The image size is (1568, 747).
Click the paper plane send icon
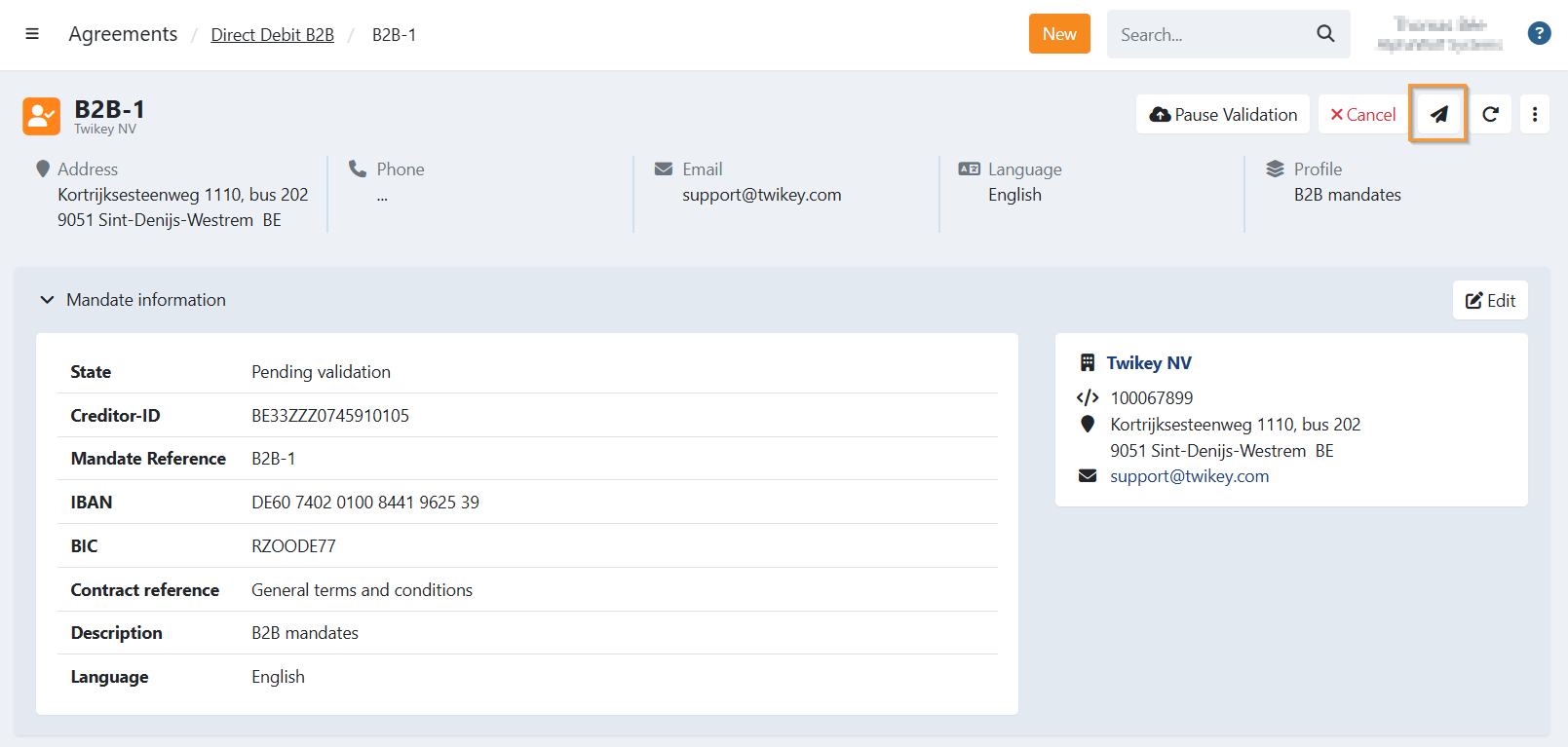pyautogui.click(x=1438, y=114)
